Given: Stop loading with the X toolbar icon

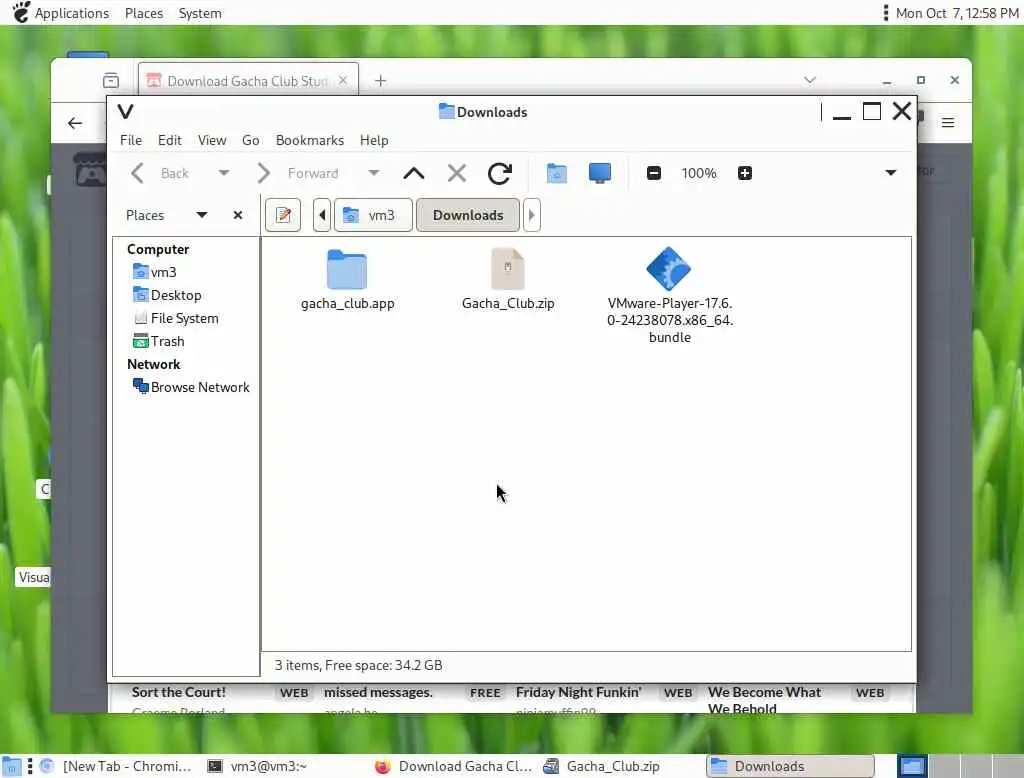Looking at the screenshot, I should 456,173.
